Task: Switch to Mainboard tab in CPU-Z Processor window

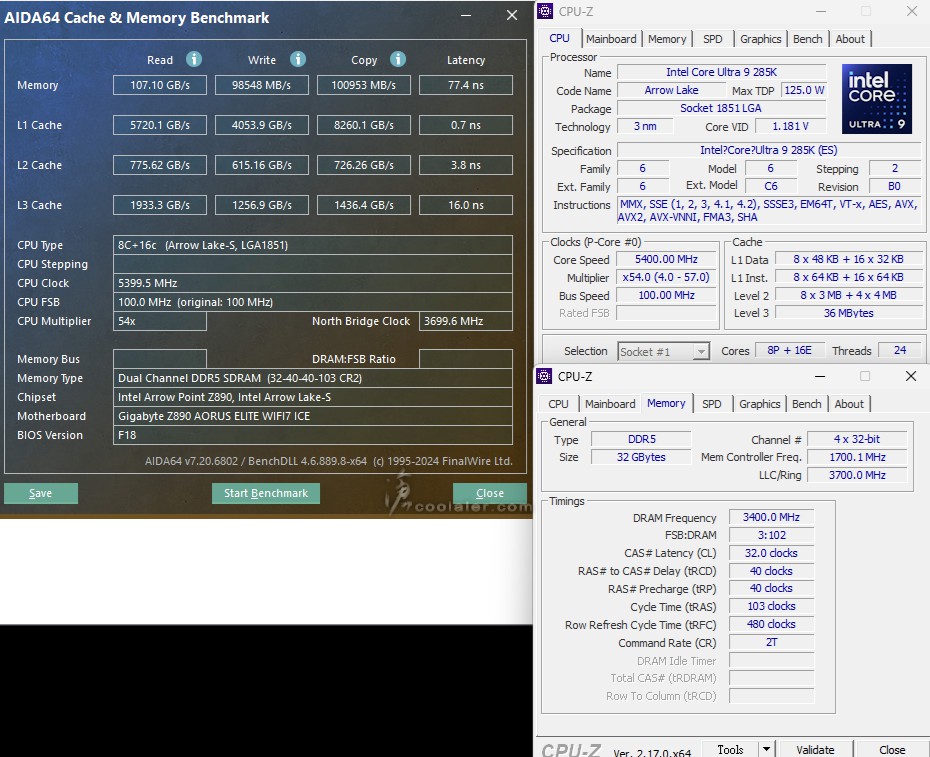Action: 611,39
